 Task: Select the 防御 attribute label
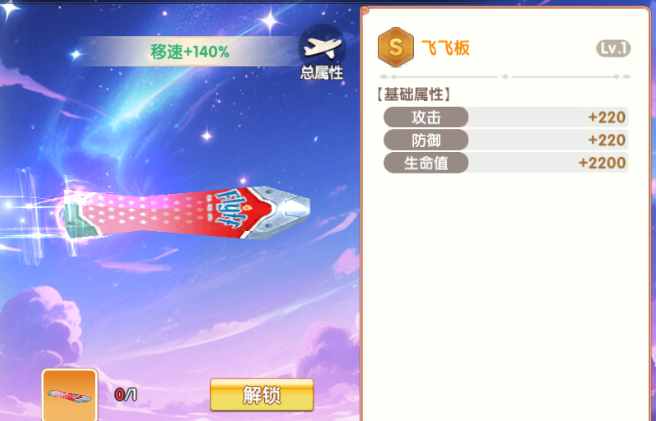426,140
